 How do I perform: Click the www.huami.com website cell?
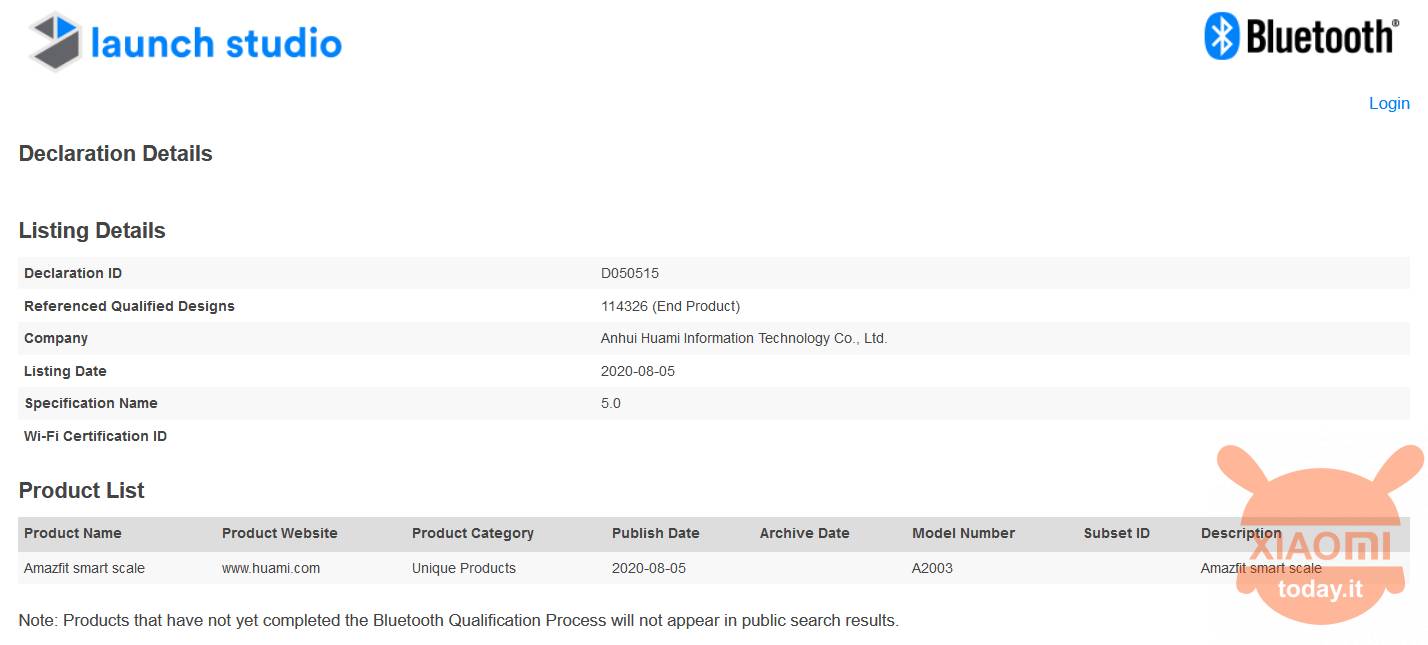271,568
